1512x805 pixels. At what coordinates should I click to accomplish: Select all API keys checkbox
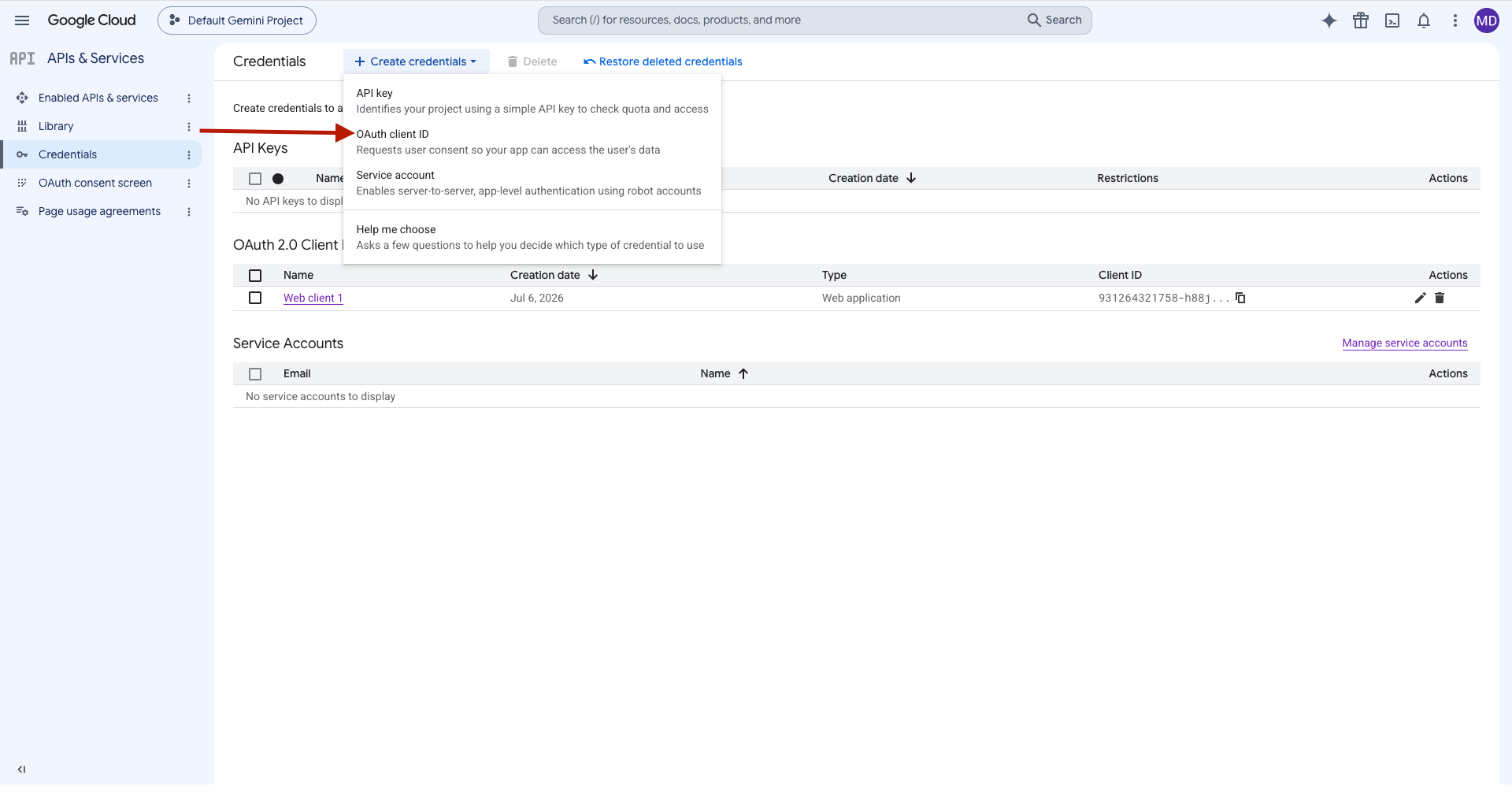(x=255, y=179)
